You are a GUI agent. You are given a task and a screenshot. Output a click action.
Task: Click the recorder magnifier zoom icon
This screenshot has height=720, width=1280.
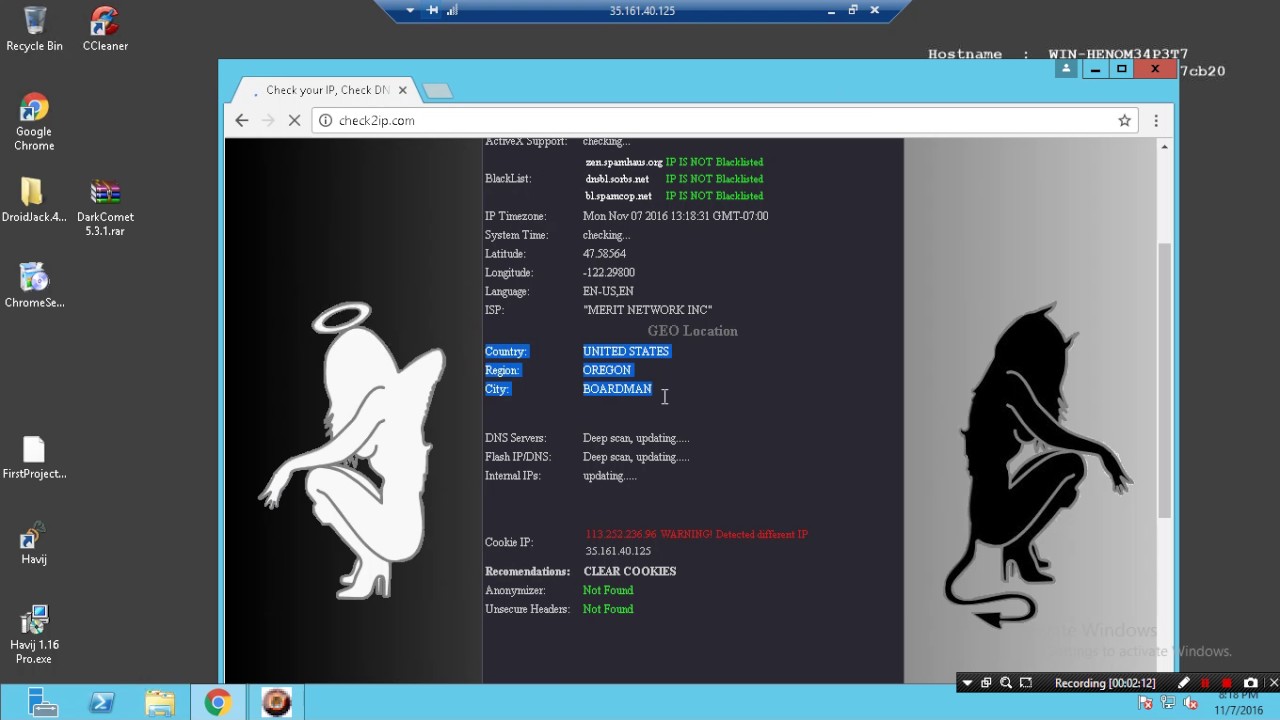coord(1006,683)
